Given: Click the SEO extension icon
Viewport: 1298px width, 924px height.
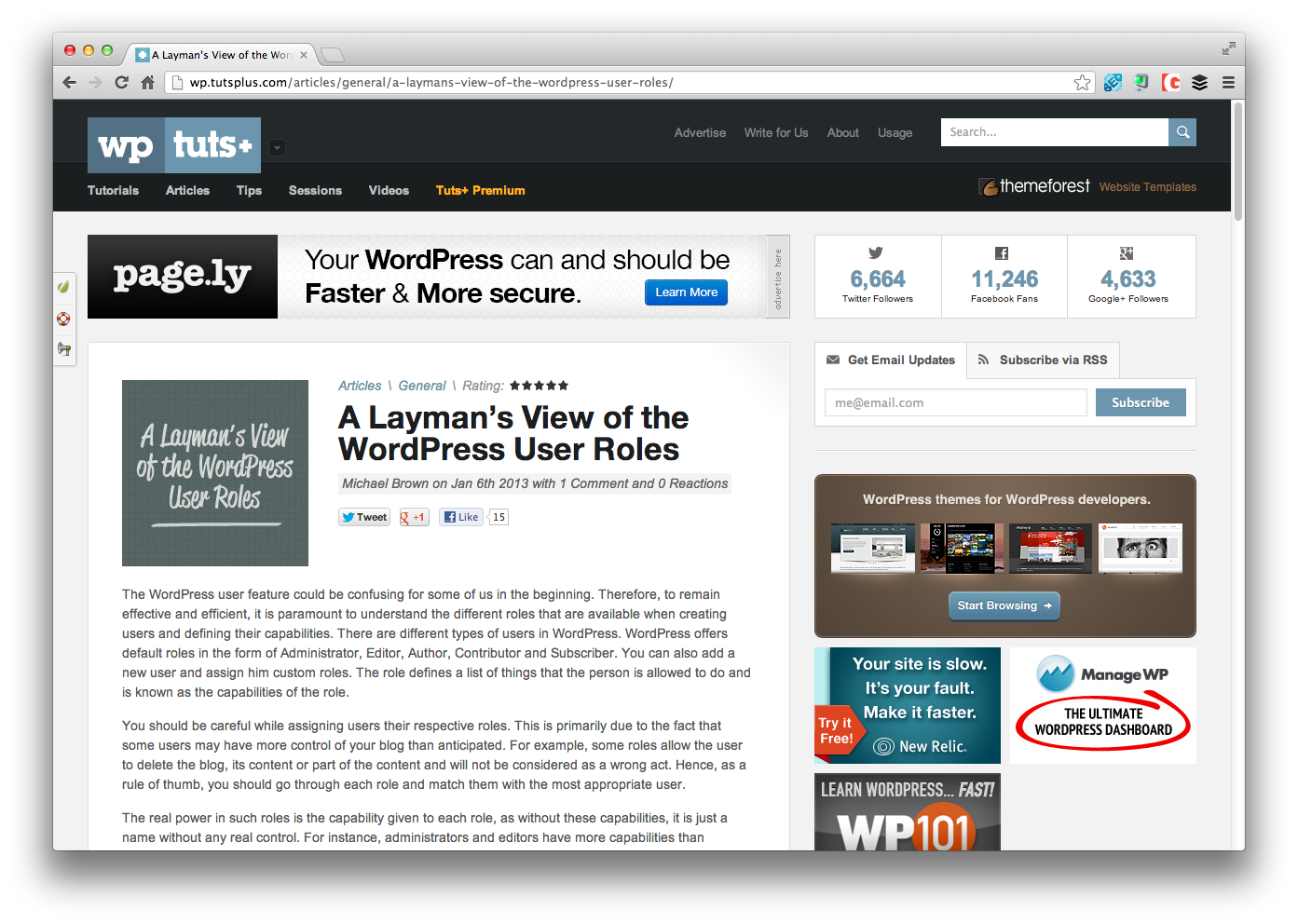Looking at the screenshot, I should click(1113, 83).
